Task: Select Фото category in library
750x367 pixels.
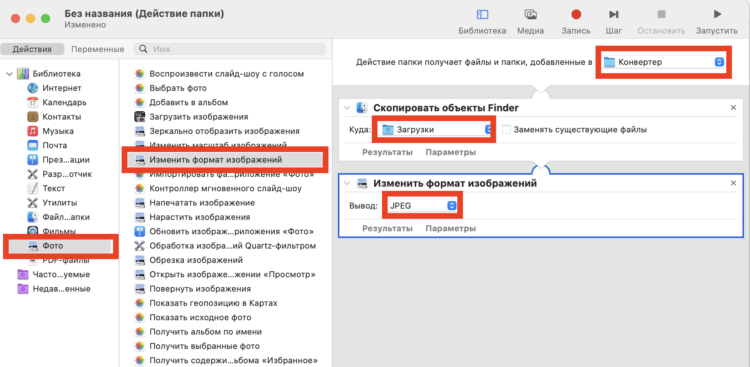Action: tap(60, 246)
